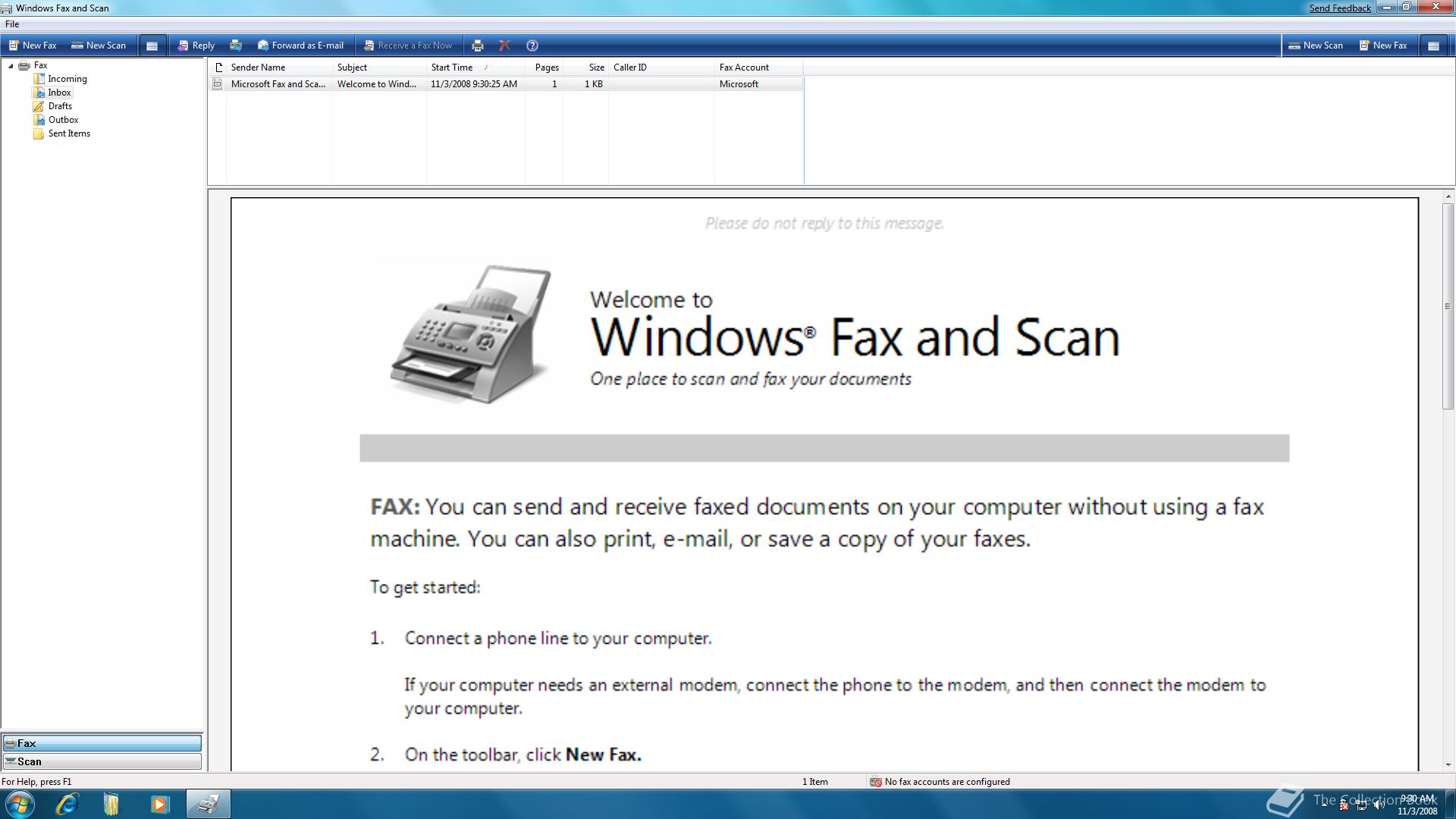Show hidden tray icons arrow

coord(1325,804)
